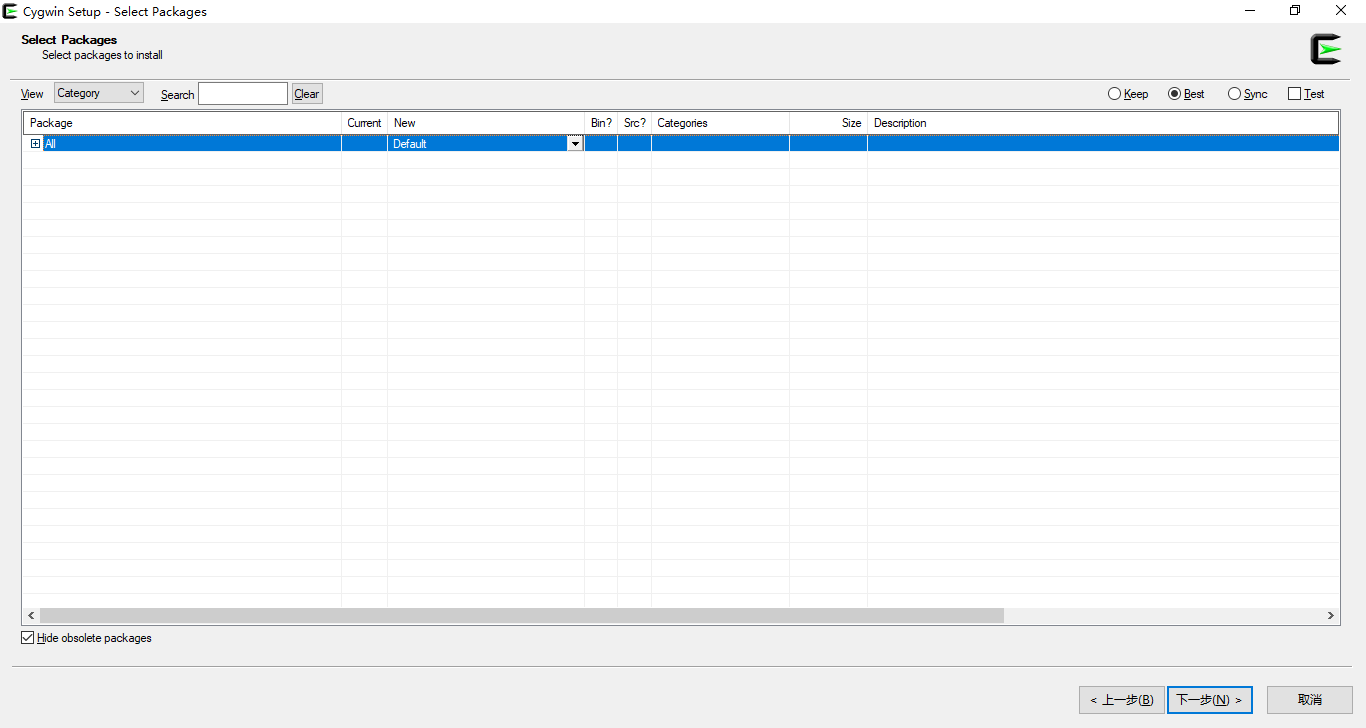Minimize the Cygwin Setup window

[x=1250, y=11]
